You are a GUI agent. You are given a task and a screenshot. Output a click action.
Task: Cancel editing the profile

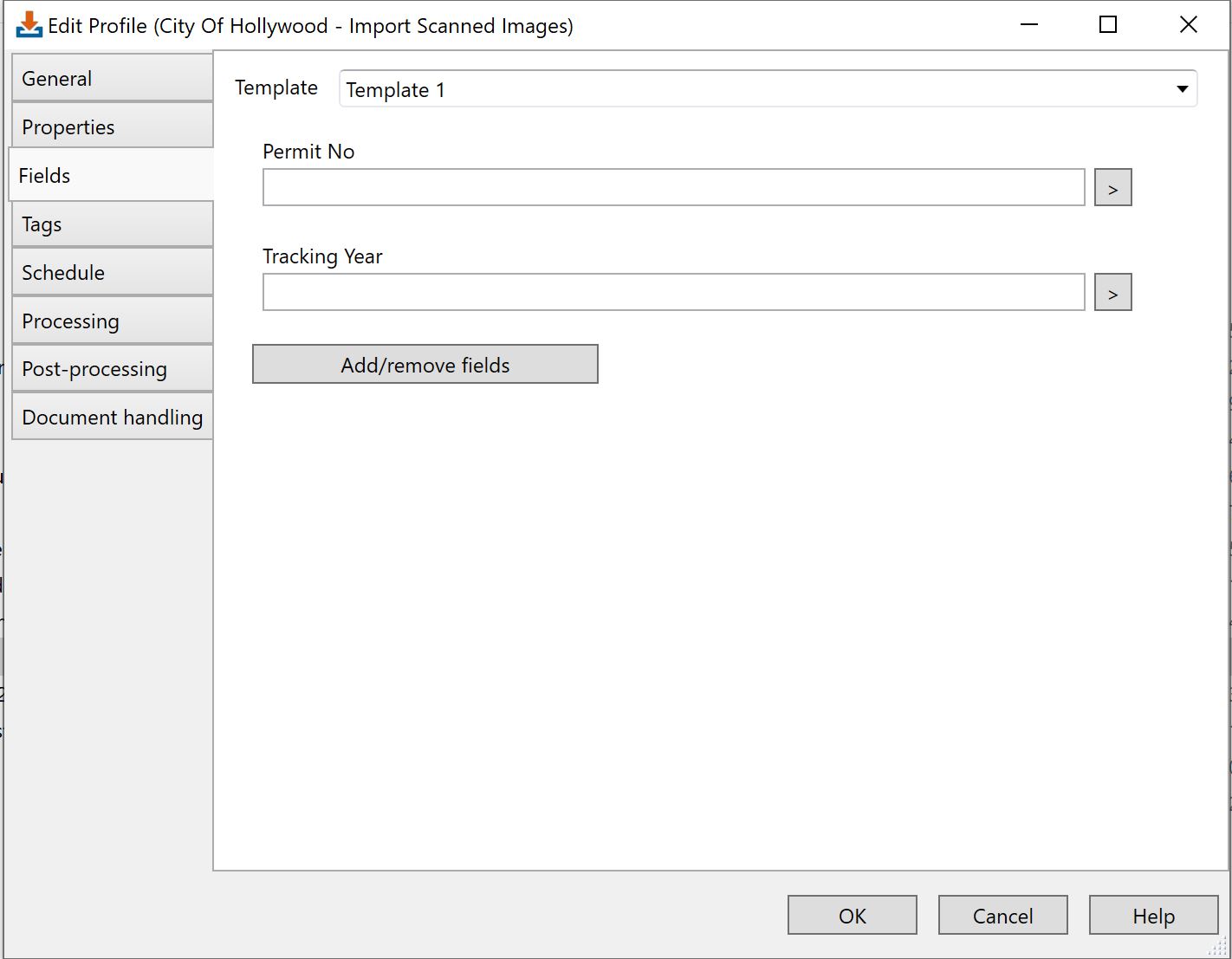click(x=1002, y=916)
